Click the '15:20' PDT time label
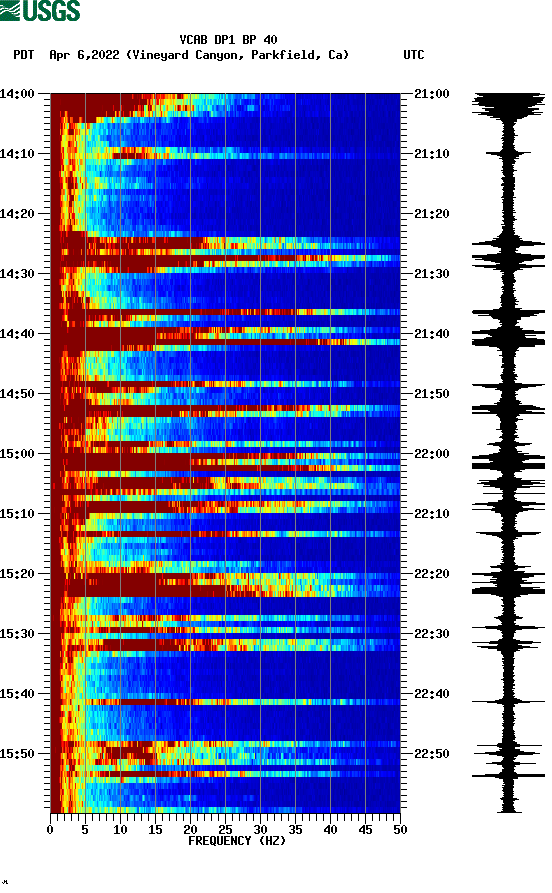Image resolution: width=552 pixels, height=893 pixels. (x=17, y=574)
